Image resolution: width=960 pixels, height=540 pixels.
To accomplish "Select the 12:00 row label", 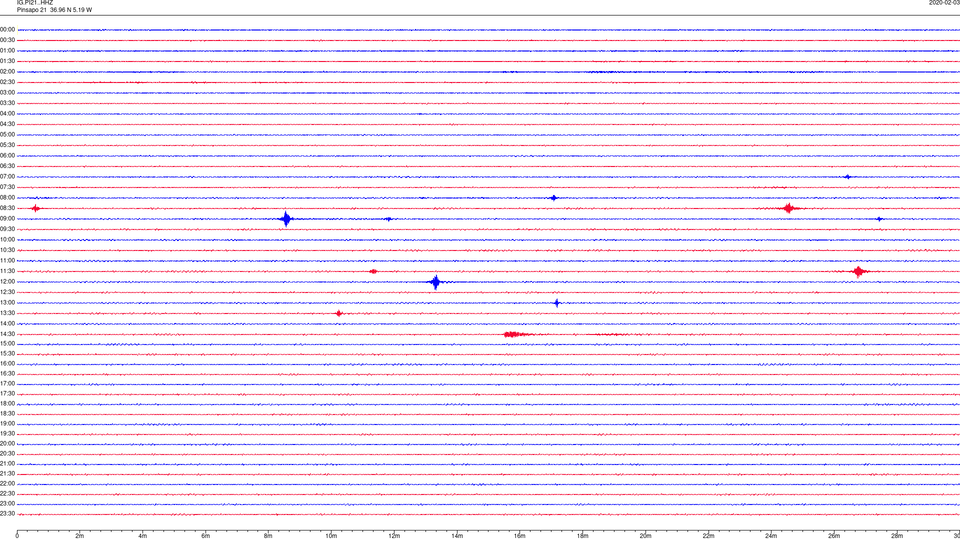I will tap(7, 282).
